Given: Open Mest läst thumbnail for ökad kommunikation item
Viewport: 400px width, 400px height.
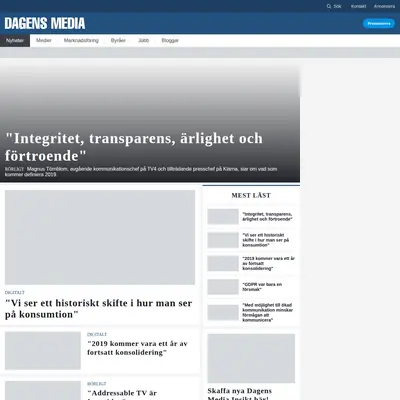Looking at the screenshot, I should 223,313.
